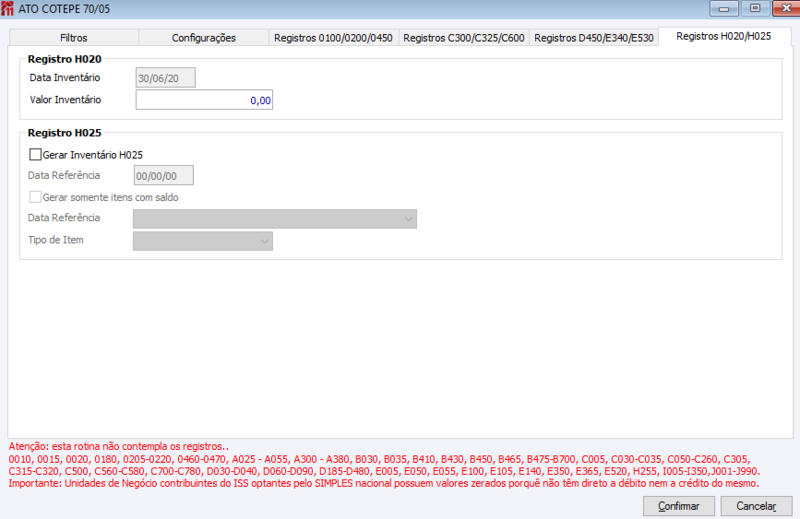Click the 'Registro H020' group heading

(64, 59)
